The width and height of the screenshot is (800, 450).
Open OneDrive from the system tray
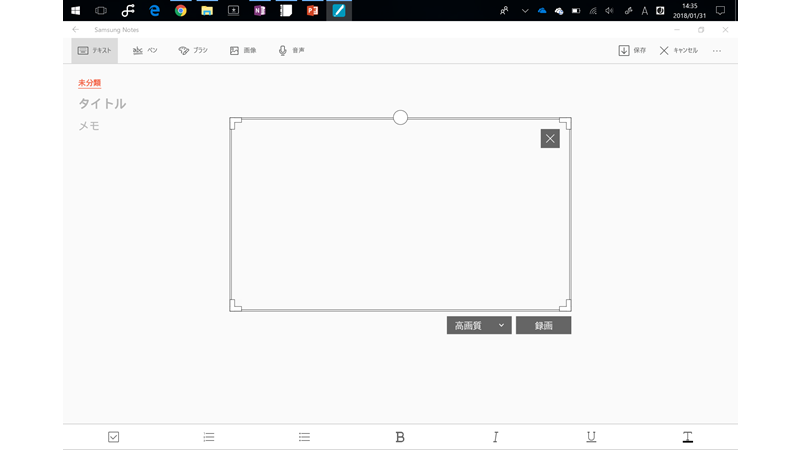coord(542,11)
